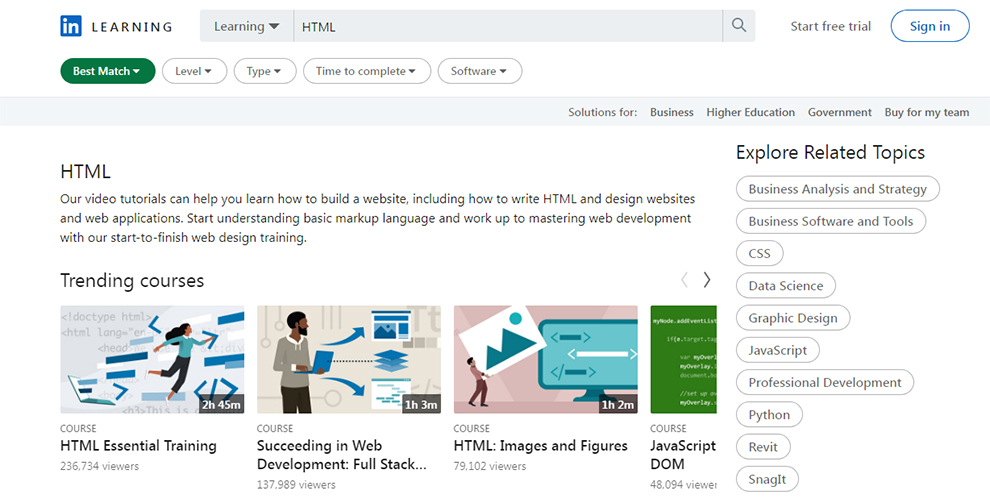
Task: Click the Trending courses heading
Action: (132, 280)
